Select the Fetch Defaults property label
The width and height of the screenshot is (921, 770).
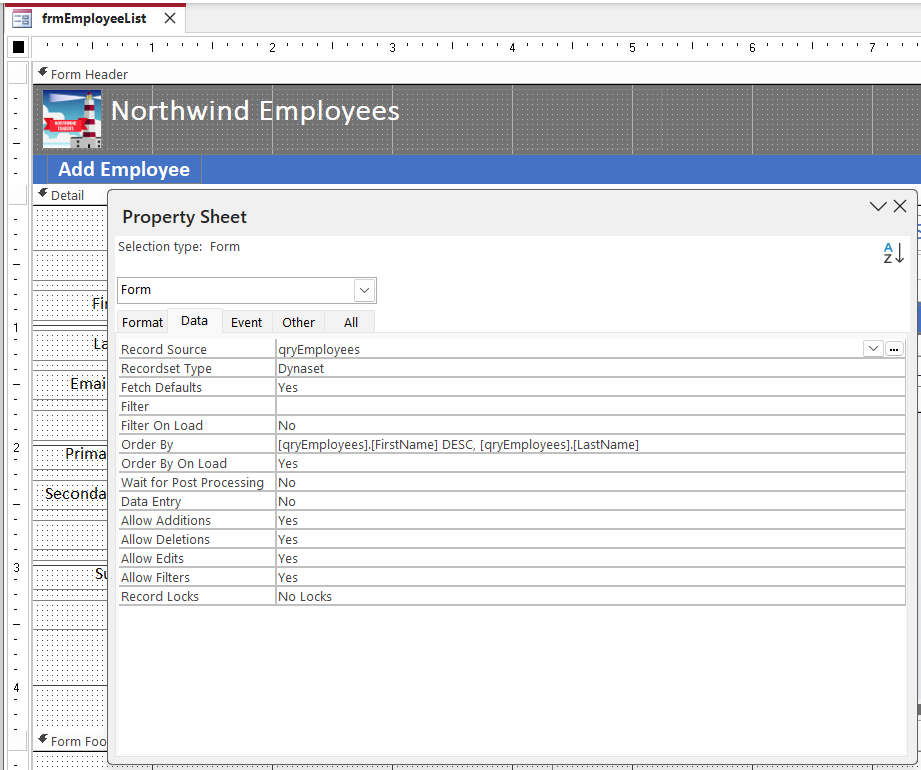161,388
